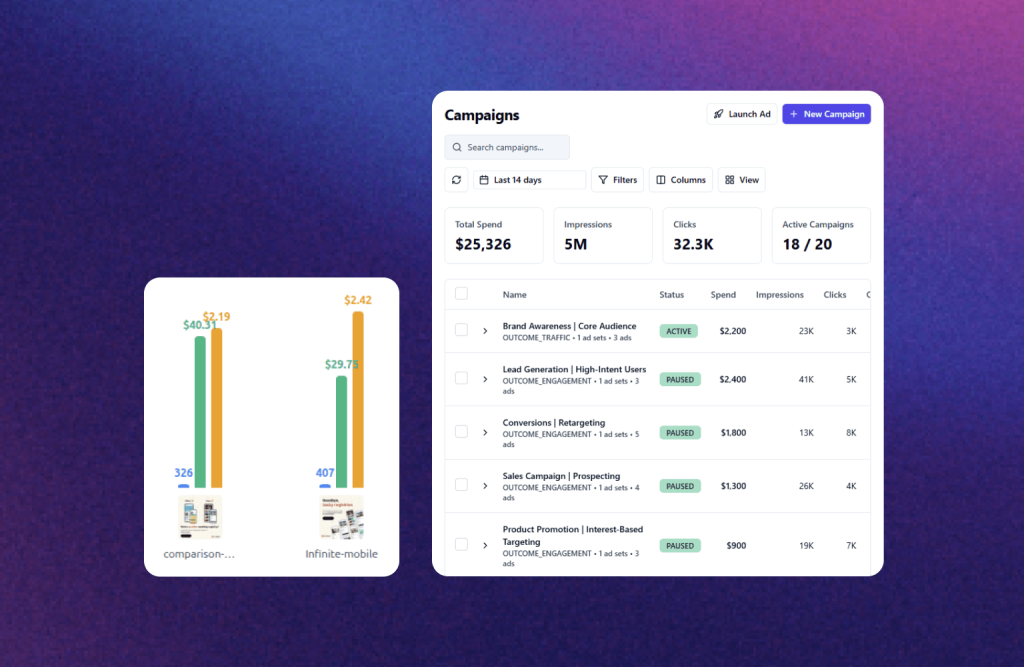1024x667 pixels.
Task: Click the calendar icon for date range
Action: point(484,180)
